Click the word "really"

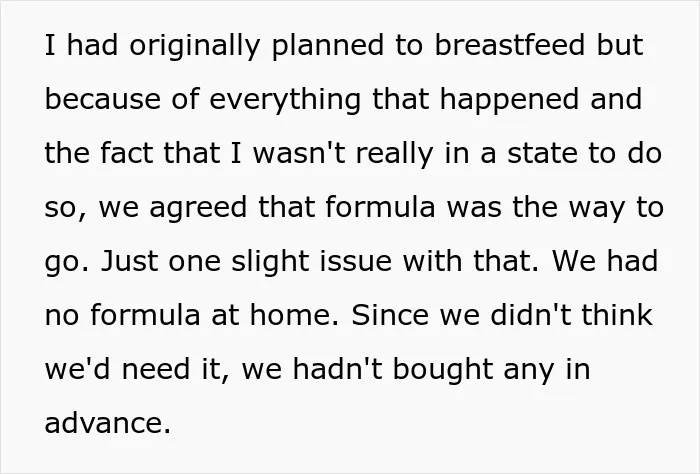click(395, 154)
